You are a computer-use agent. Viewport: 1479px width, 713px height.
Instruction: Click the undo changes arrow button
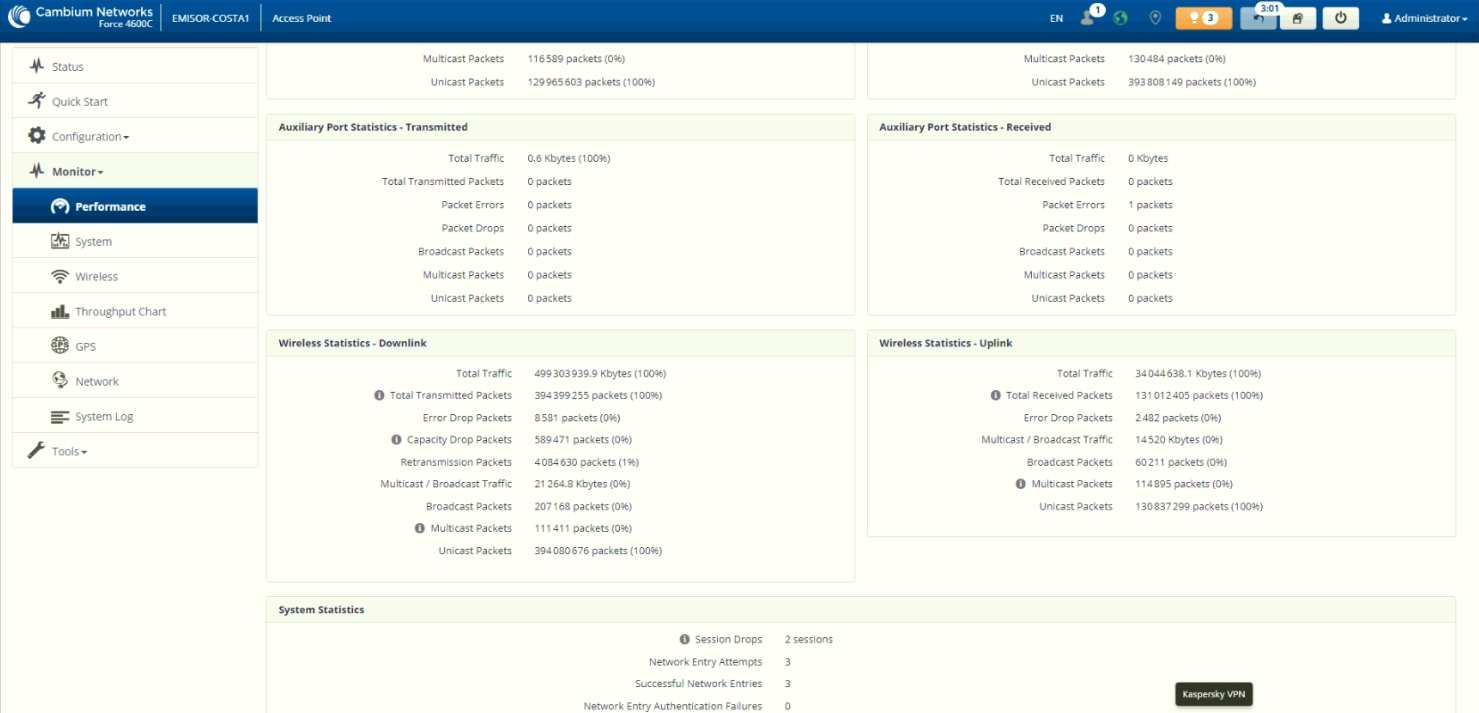1258,19
